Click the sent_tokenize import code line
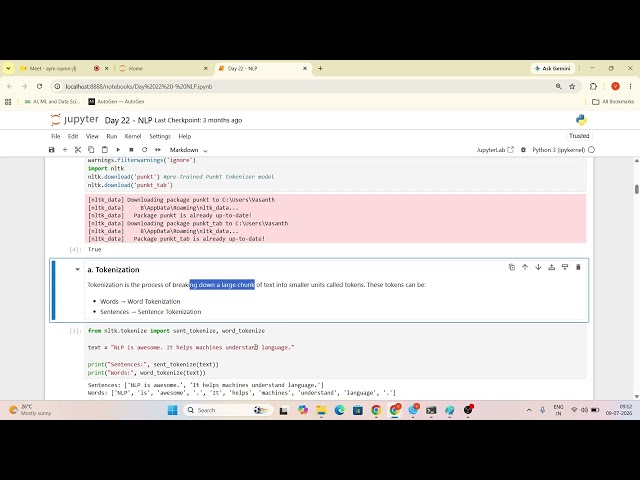The width and height of the screenshot is (640, 480). [x=176, y=331]
